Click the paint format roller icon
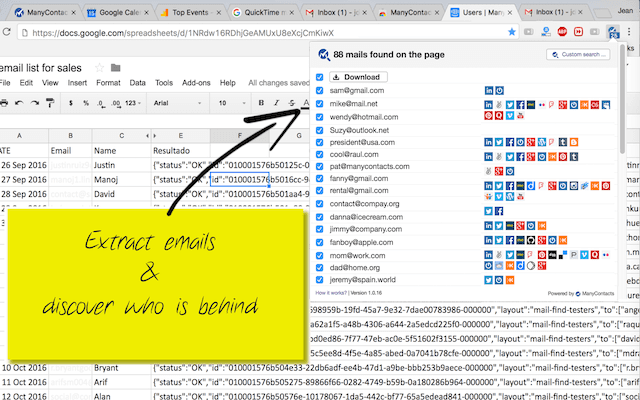 pyautogui.click(x=50, y=103)
